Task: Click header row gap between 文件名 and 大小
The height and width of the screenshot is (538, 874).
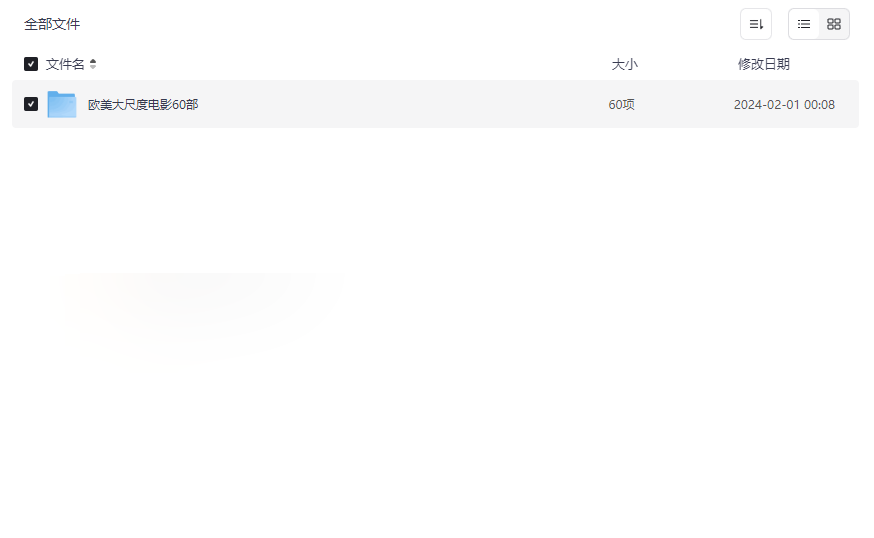Action: 351,64
